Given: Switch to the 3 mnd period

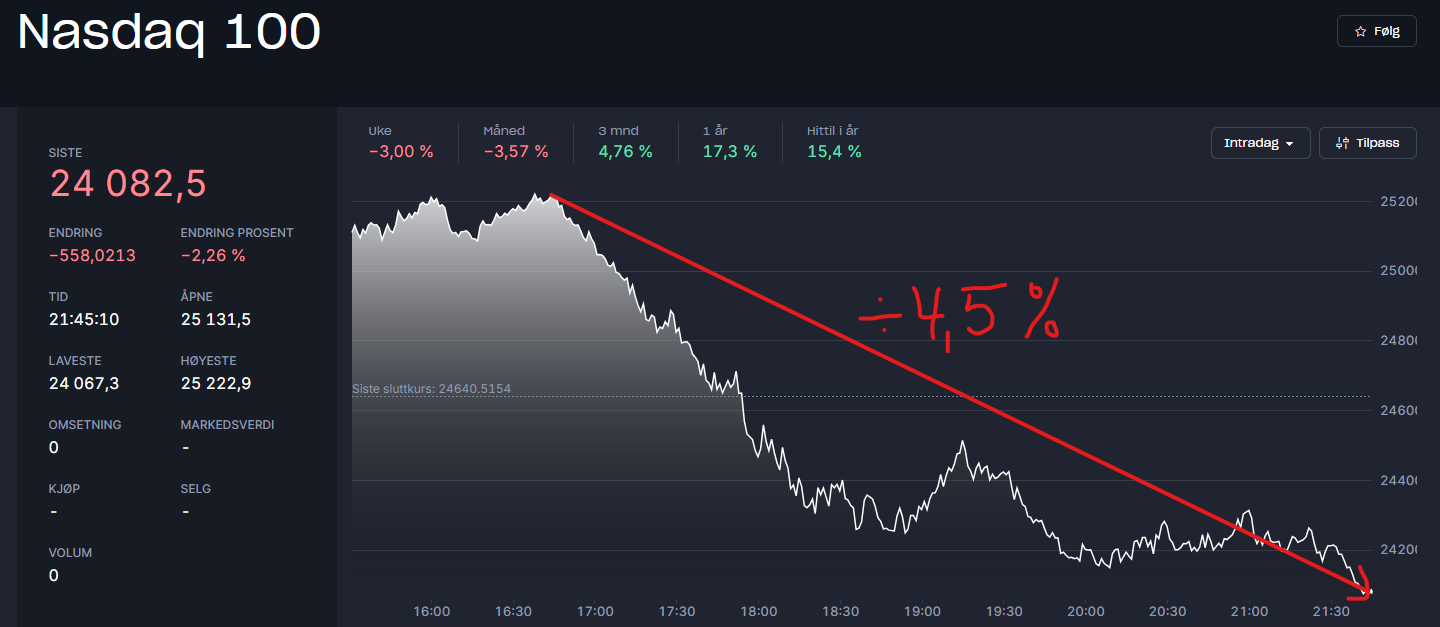Looking at the screenshot, I should click(625, 142).
